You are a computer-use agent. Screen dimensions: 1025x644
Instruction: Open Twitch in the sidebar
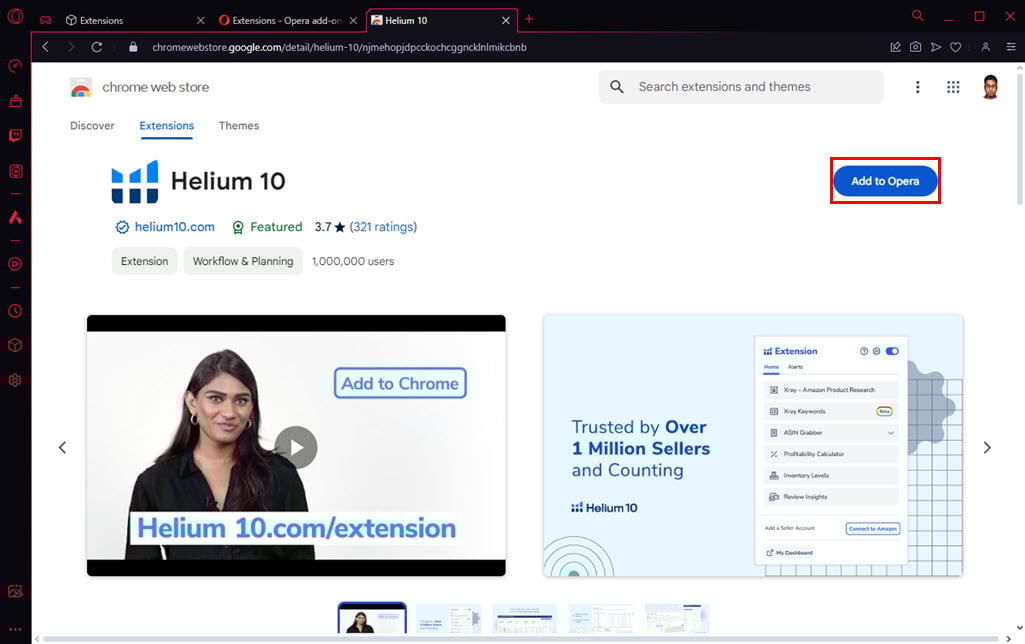click(x=15, y=135)
